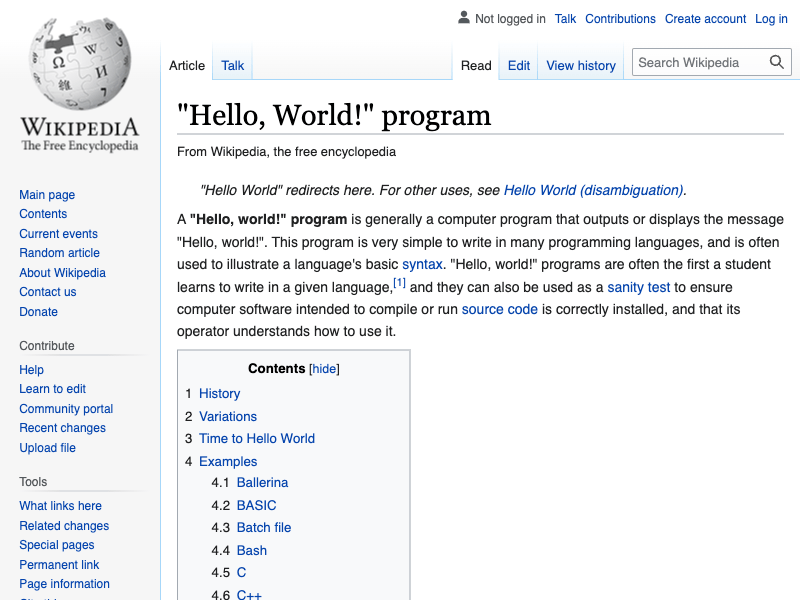The height and width of the screenshot is (600, 800).
Task: Switch to the Talk tab
Action: [x=233, y=66]
